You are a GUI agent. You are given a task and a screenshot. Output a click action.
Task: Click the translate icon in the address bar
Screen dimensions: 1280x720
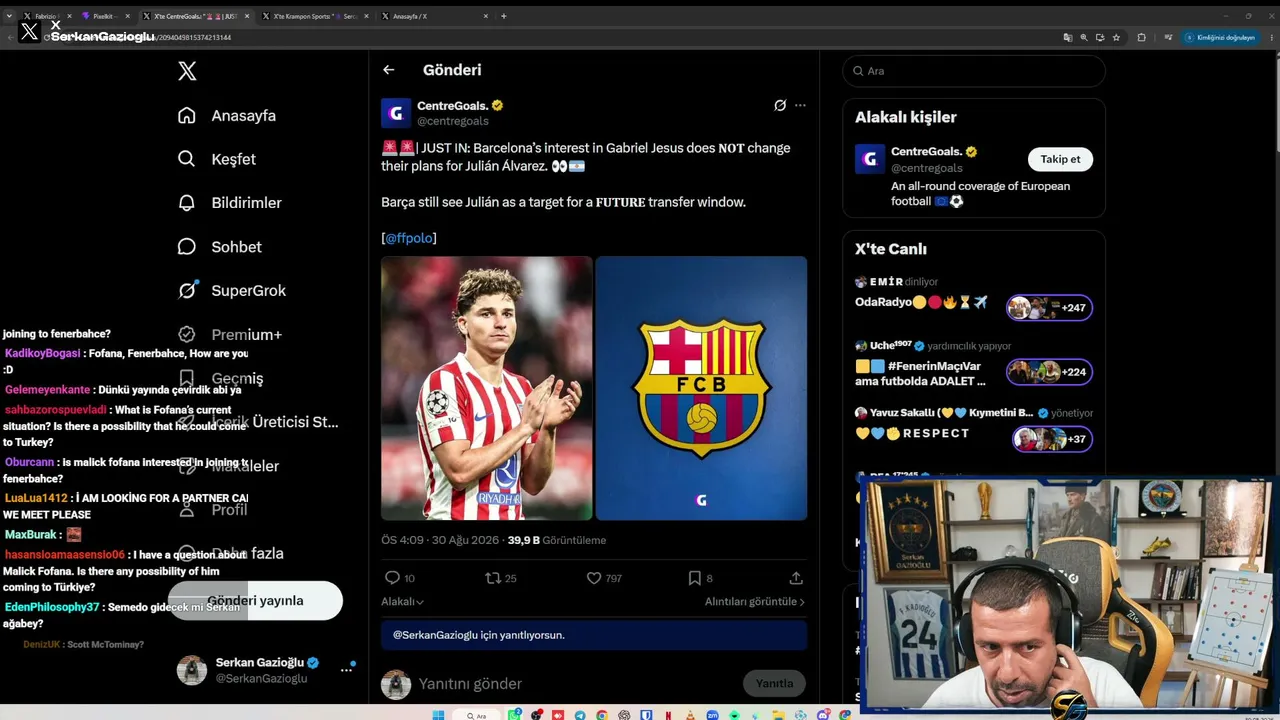[1068, 38]
